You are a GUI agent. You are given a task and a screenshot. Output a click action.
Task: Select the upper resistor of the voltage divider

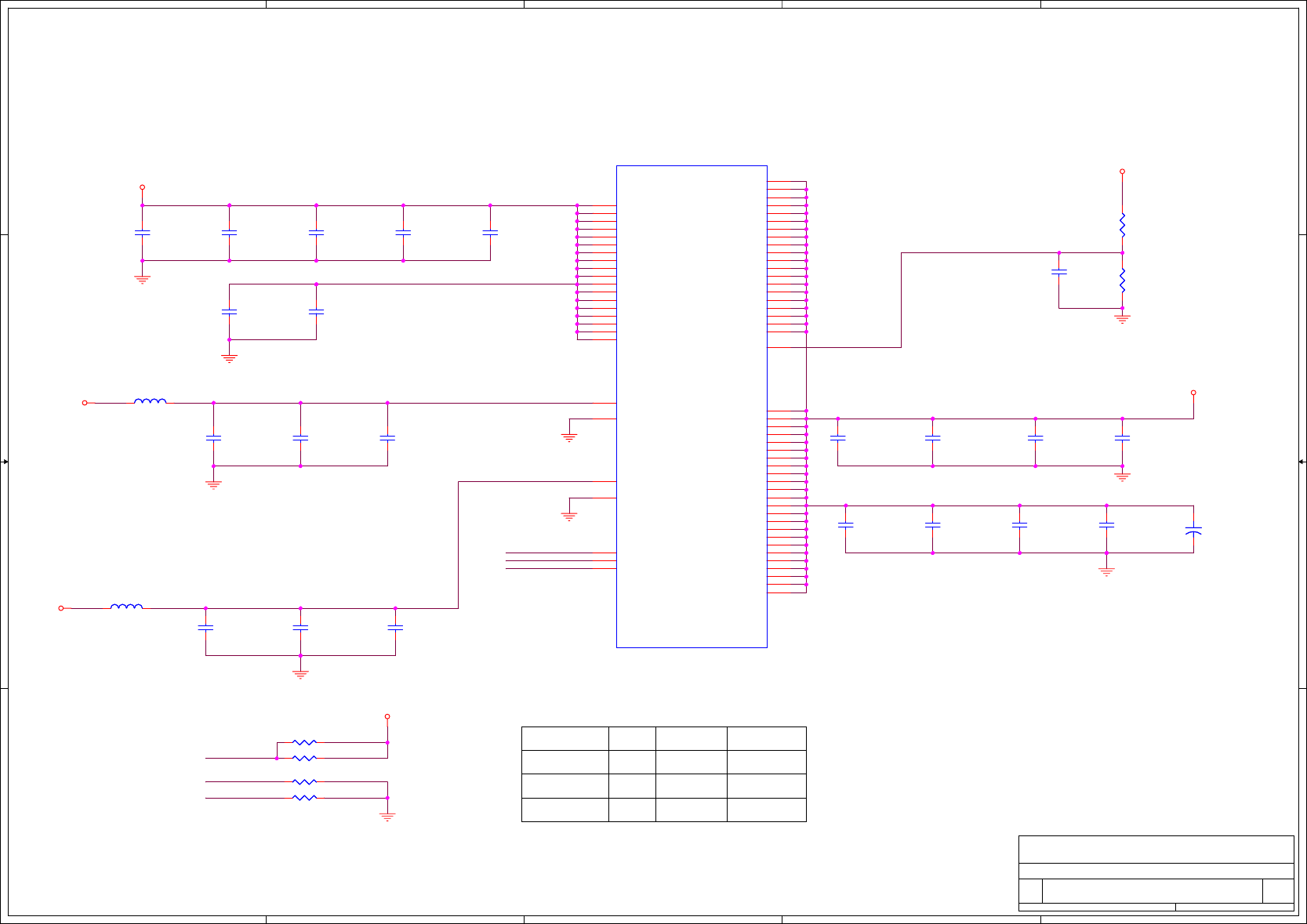coord(1122,225)
